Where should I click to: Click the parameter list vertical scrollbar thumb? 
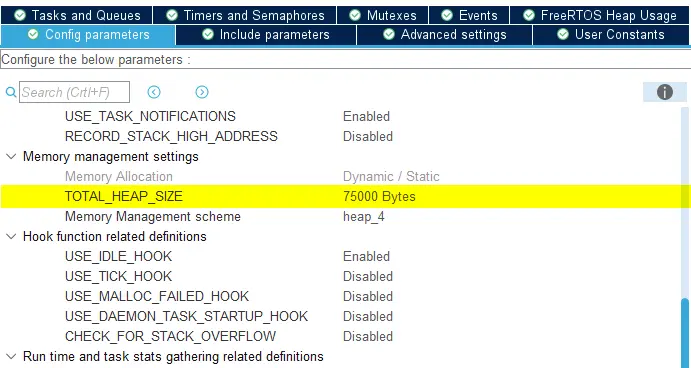coord(684,333)
